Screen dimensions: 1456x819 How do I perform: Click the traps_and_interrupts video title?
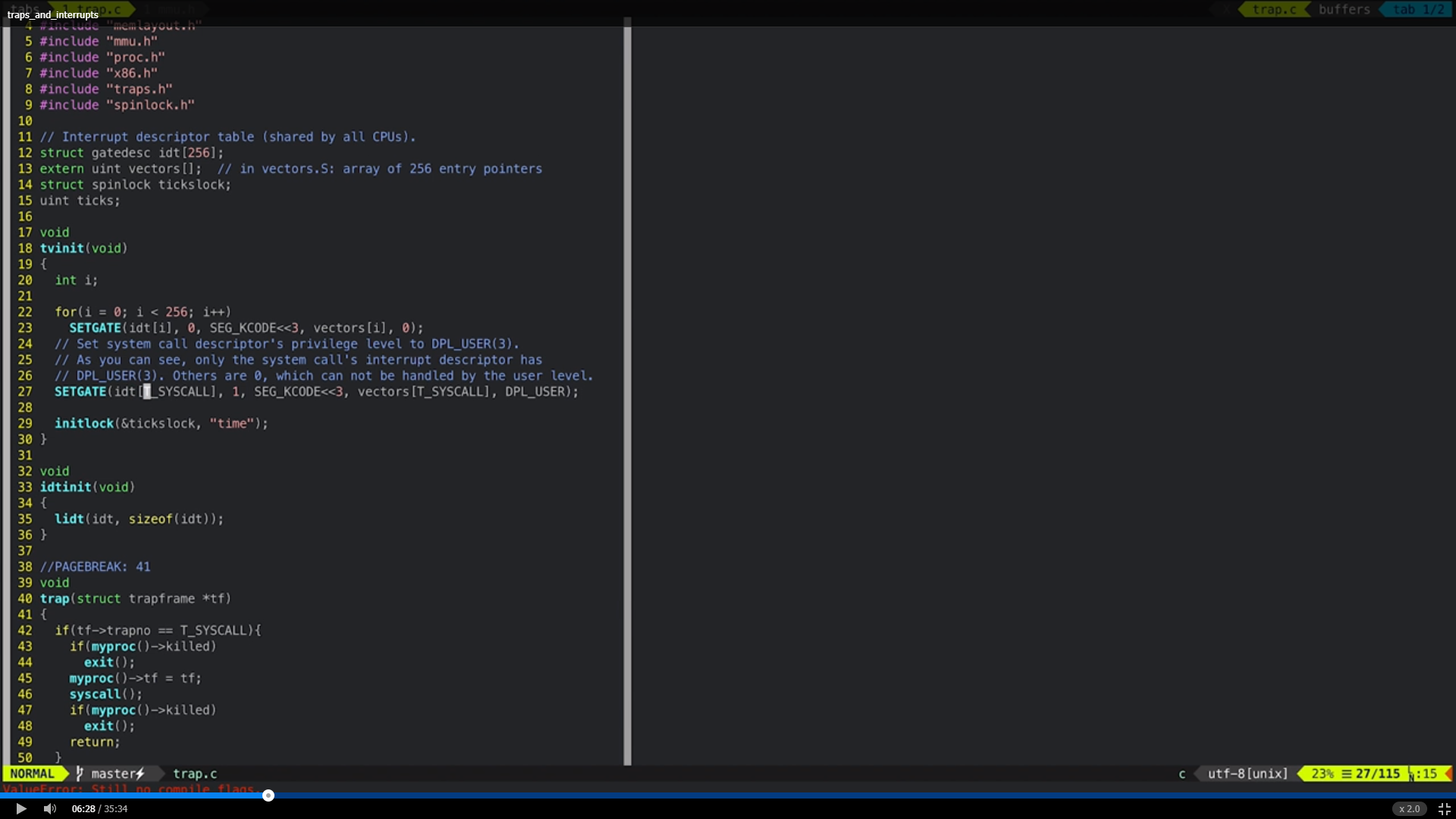coord(53,14)
